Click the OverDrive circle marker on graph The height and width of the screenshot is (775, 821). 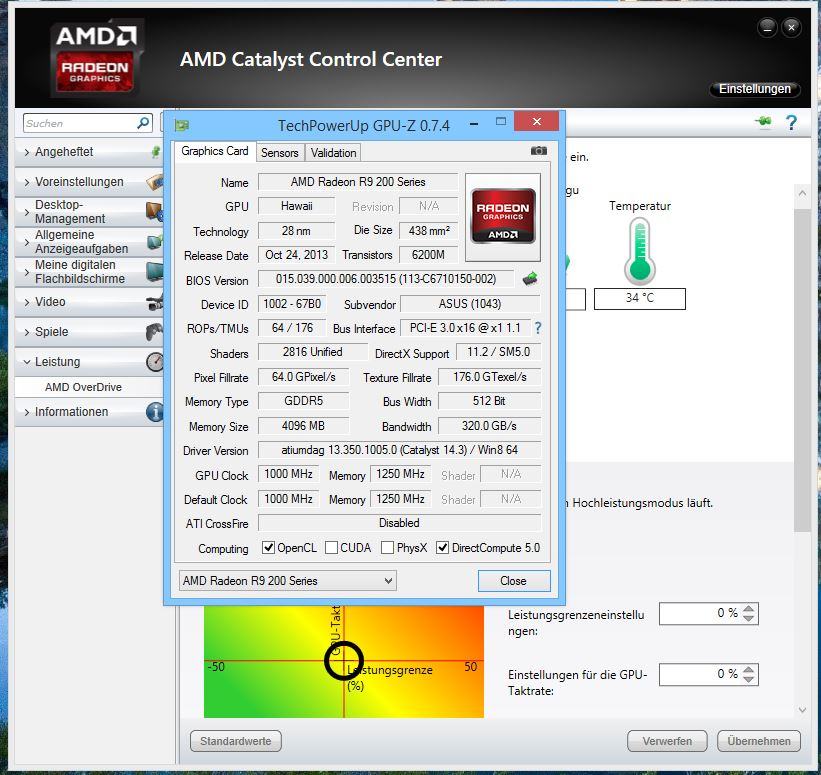coord(343,660)
